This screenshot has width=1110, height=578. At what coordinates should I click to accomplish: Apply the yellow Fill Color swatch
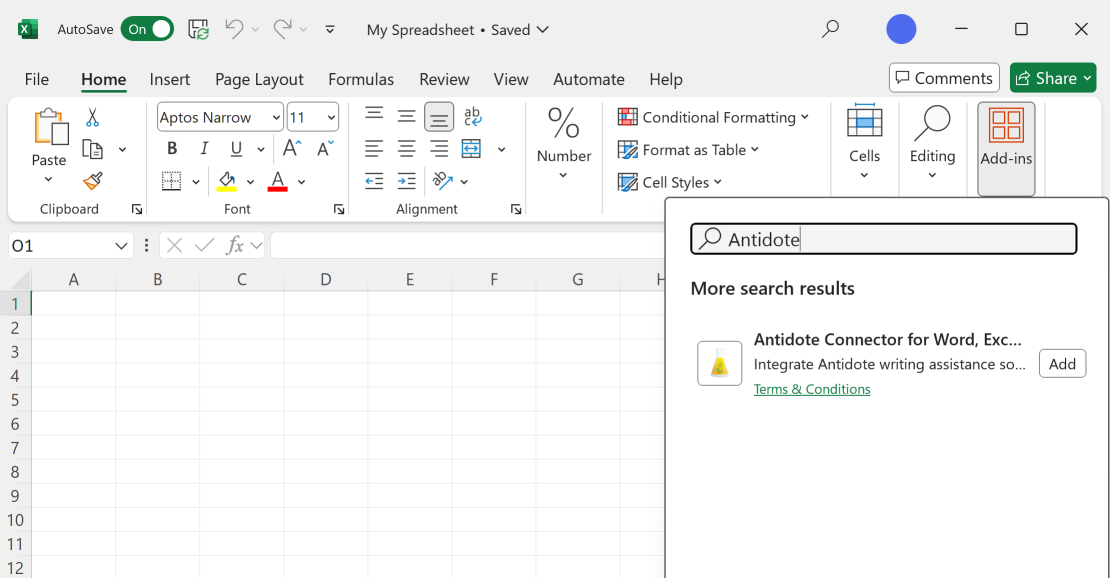pos(227,181)
